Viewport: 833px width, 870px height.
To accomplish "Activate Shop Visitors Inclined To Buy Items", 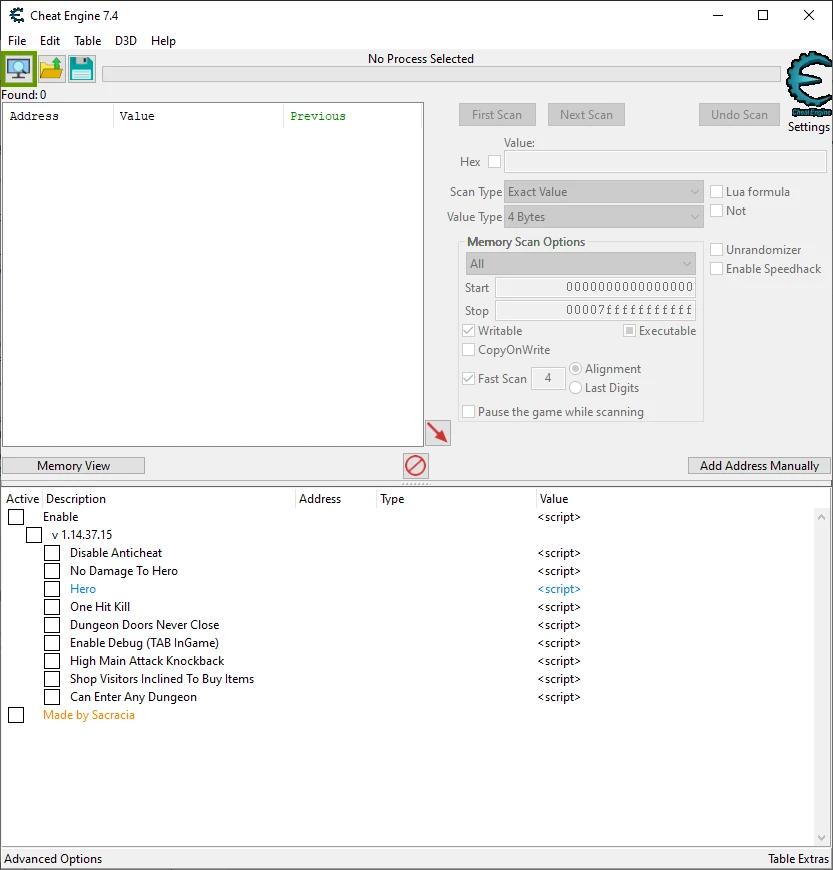I will pos(52,679).
